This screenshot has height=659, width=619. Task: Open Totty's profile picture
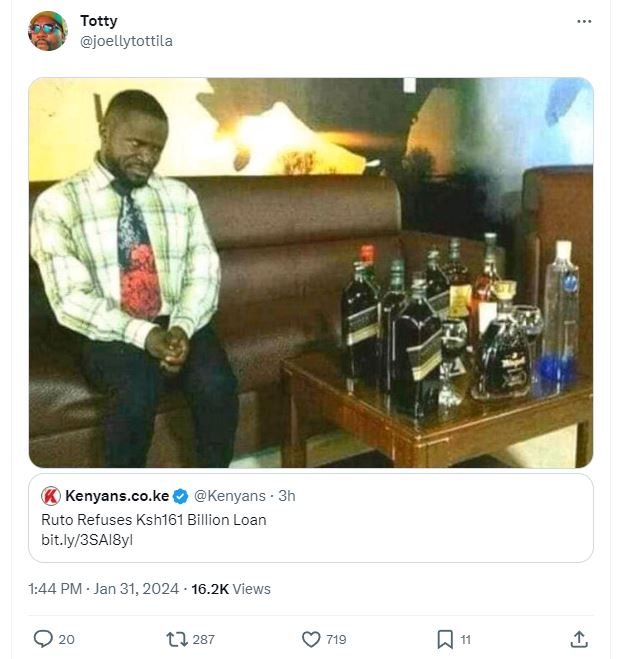click(x=47, y=31)
